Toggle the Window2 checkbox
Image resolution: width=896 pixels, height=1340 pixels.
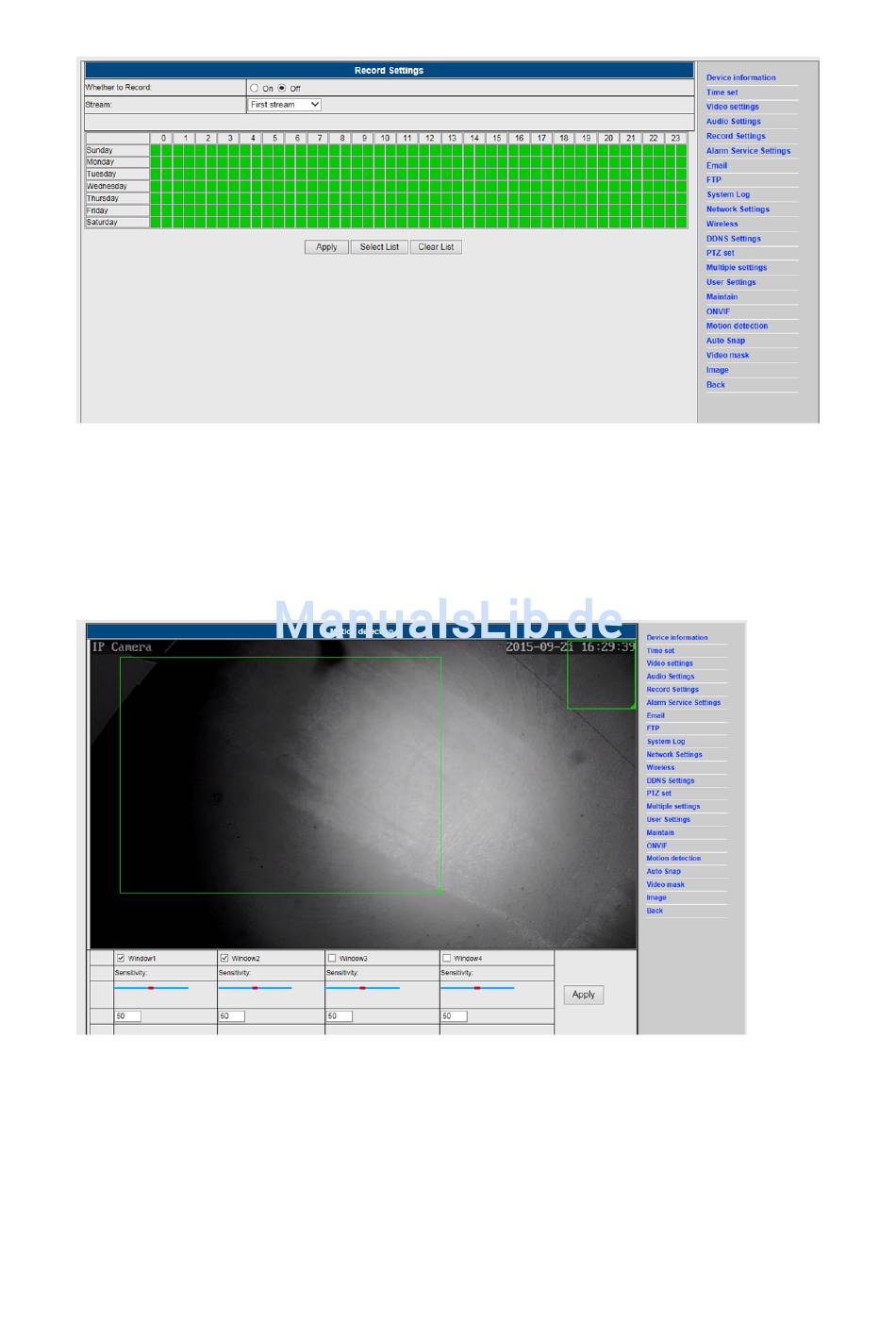[x=224, y=958]
